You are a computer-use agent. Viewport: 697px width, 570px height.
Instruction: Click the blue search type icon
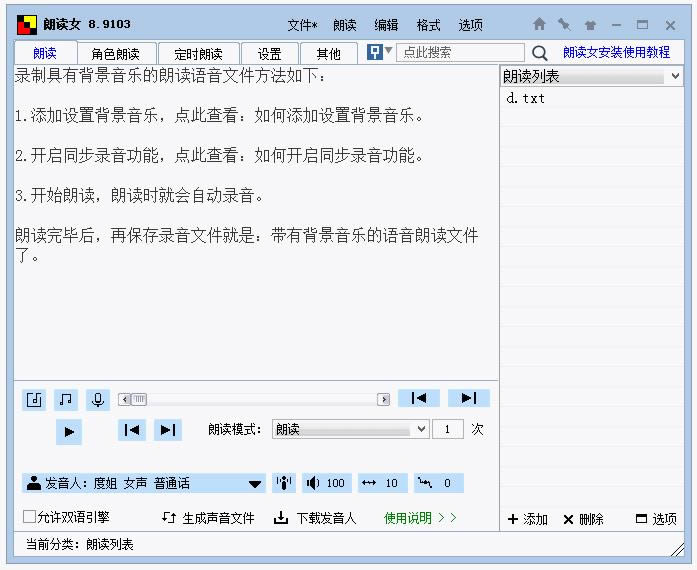tap(374, 52)
